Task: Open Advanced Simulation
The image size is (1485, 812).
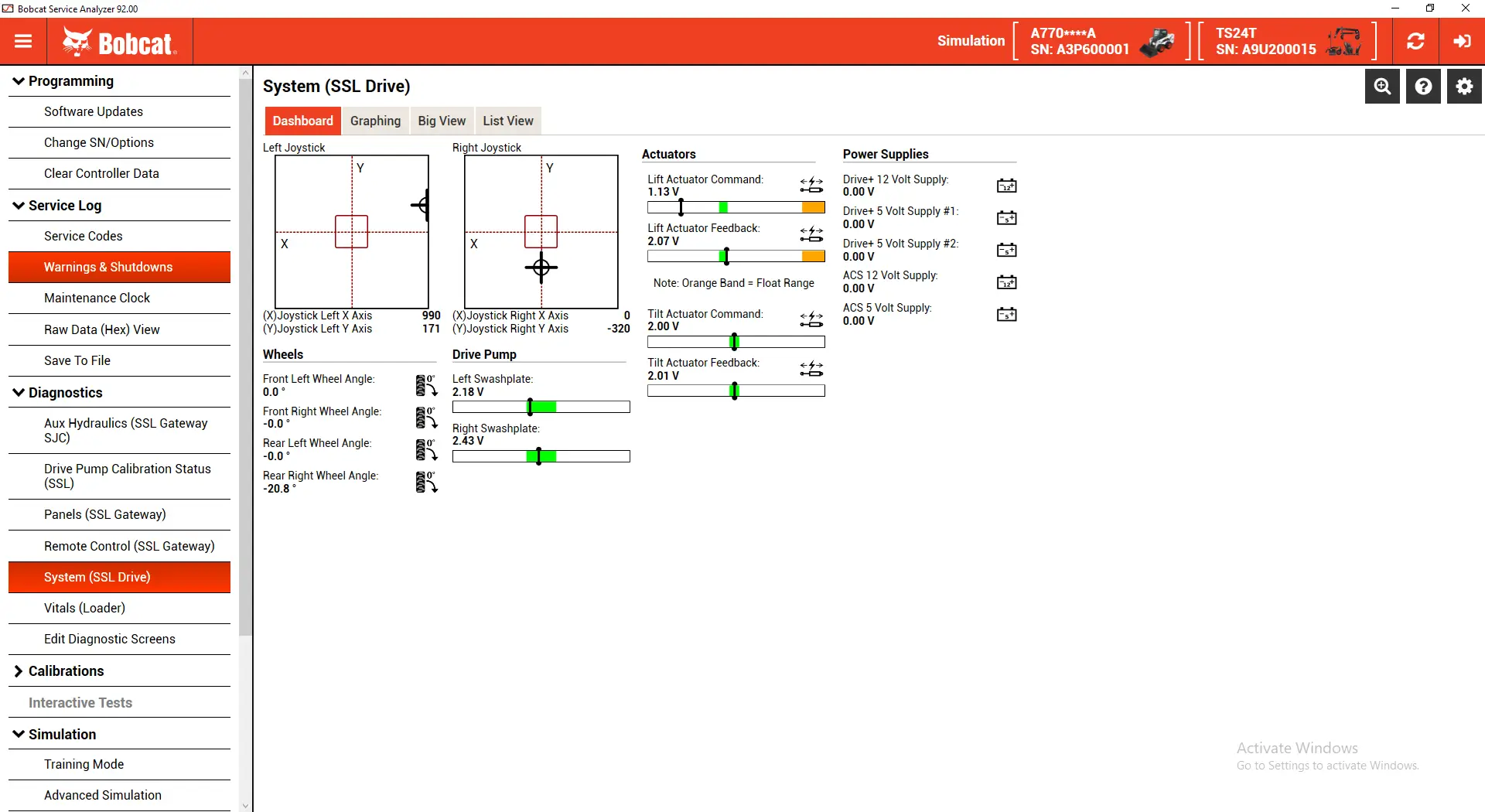Action: [x=119, y=796]
